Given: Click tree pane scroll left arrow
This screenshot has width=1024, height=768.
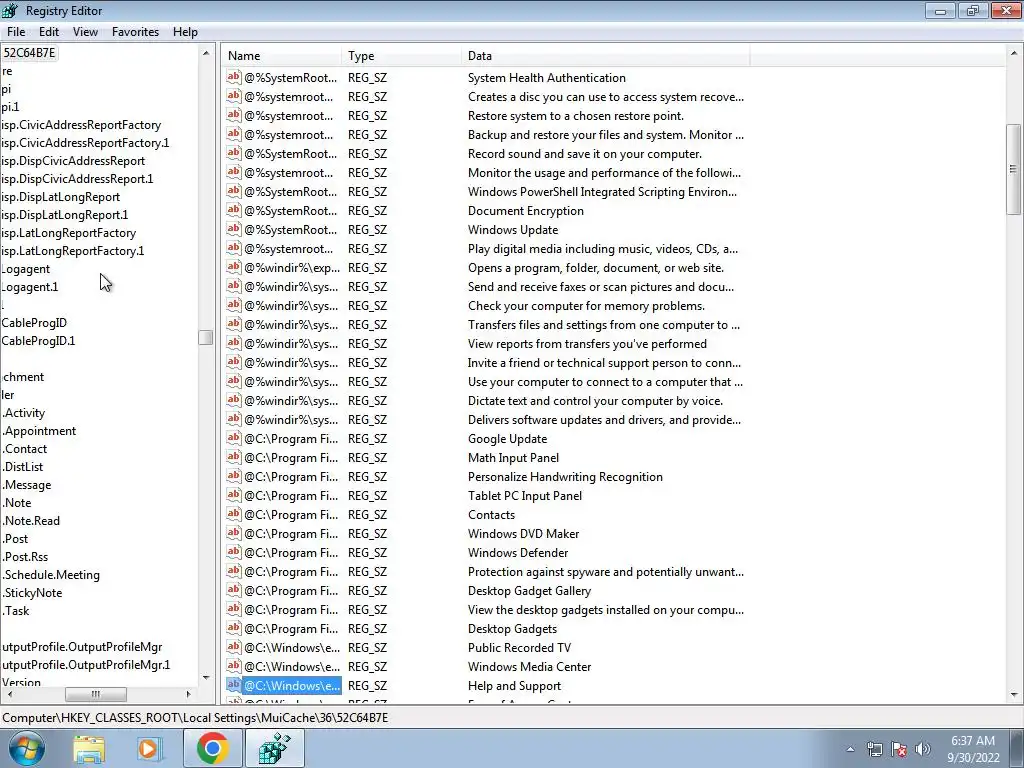Looking at the screenshot, I should click(8, 694).
